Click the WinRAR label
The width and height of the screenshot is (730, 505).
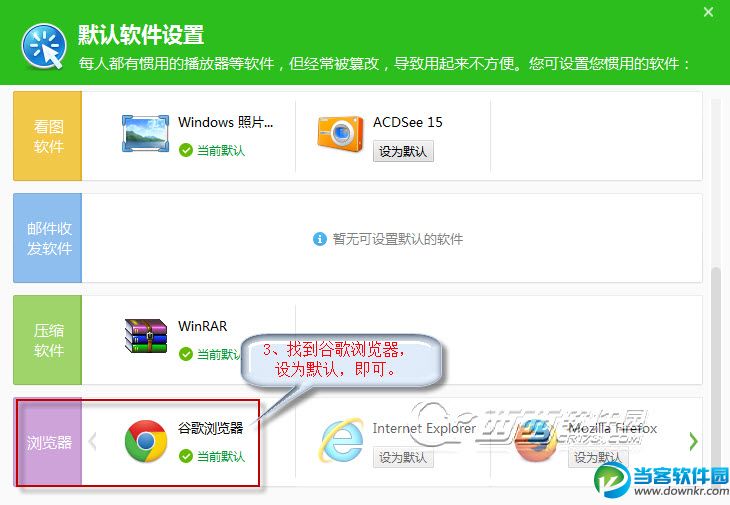(203, 326)
